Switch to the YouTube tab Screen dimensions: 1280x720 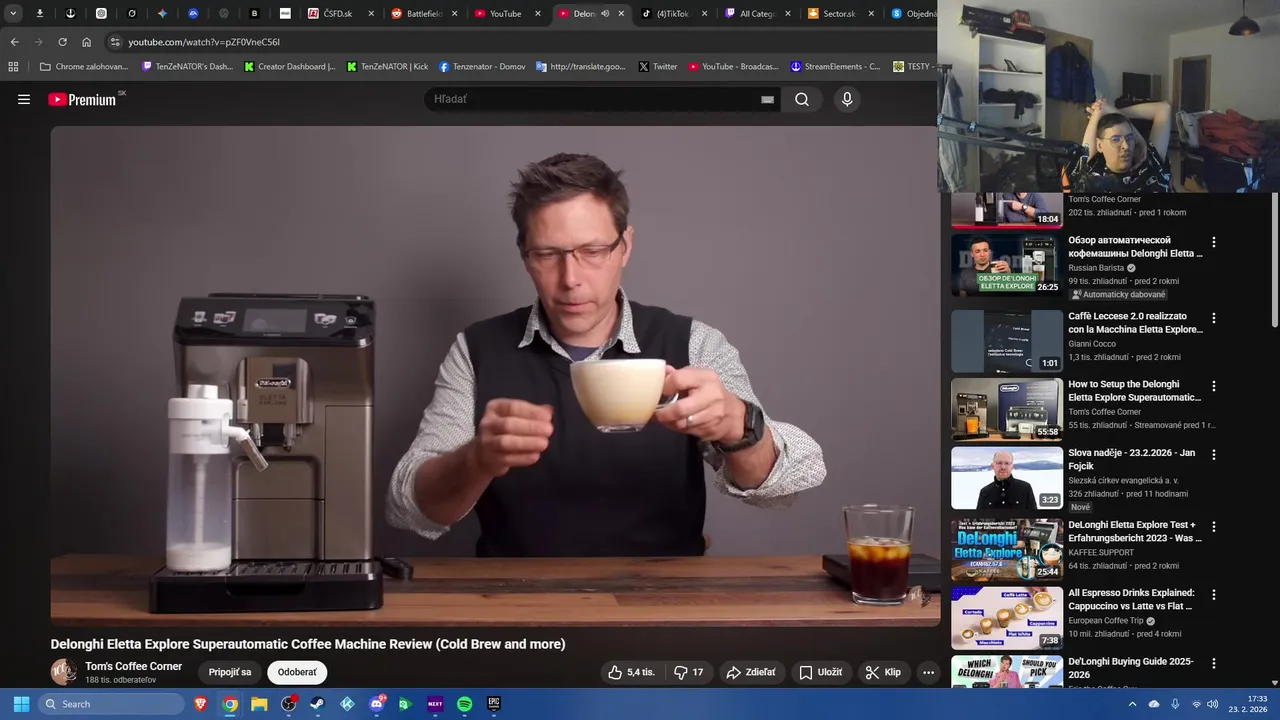tap(508, 14)
